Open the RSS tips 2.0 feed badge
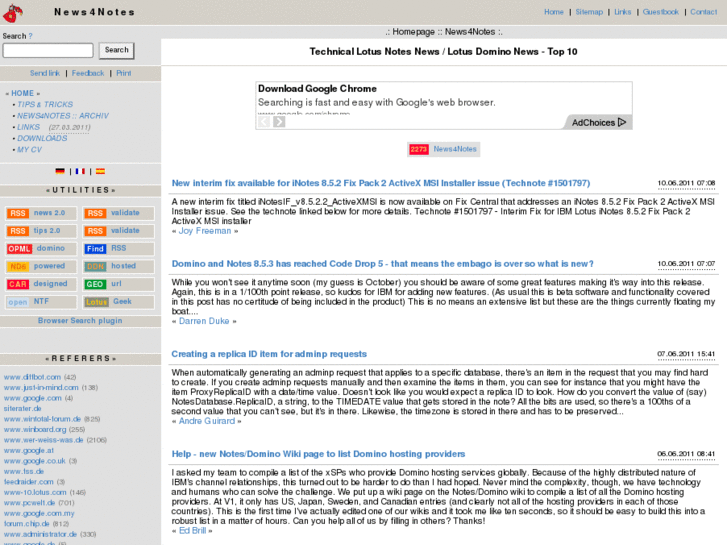 (41, 231)
